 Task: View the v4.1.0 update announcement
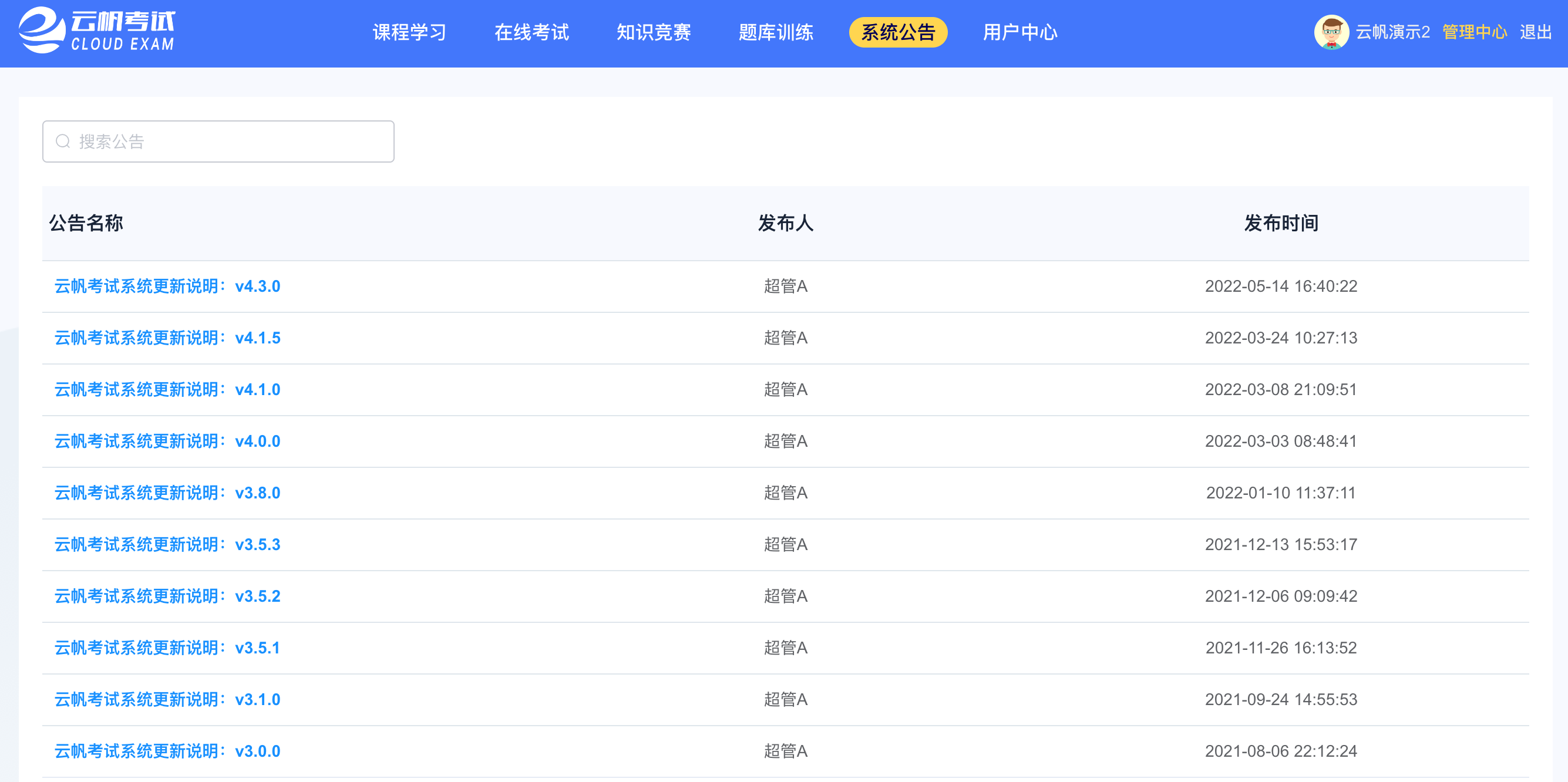(167, 390)
